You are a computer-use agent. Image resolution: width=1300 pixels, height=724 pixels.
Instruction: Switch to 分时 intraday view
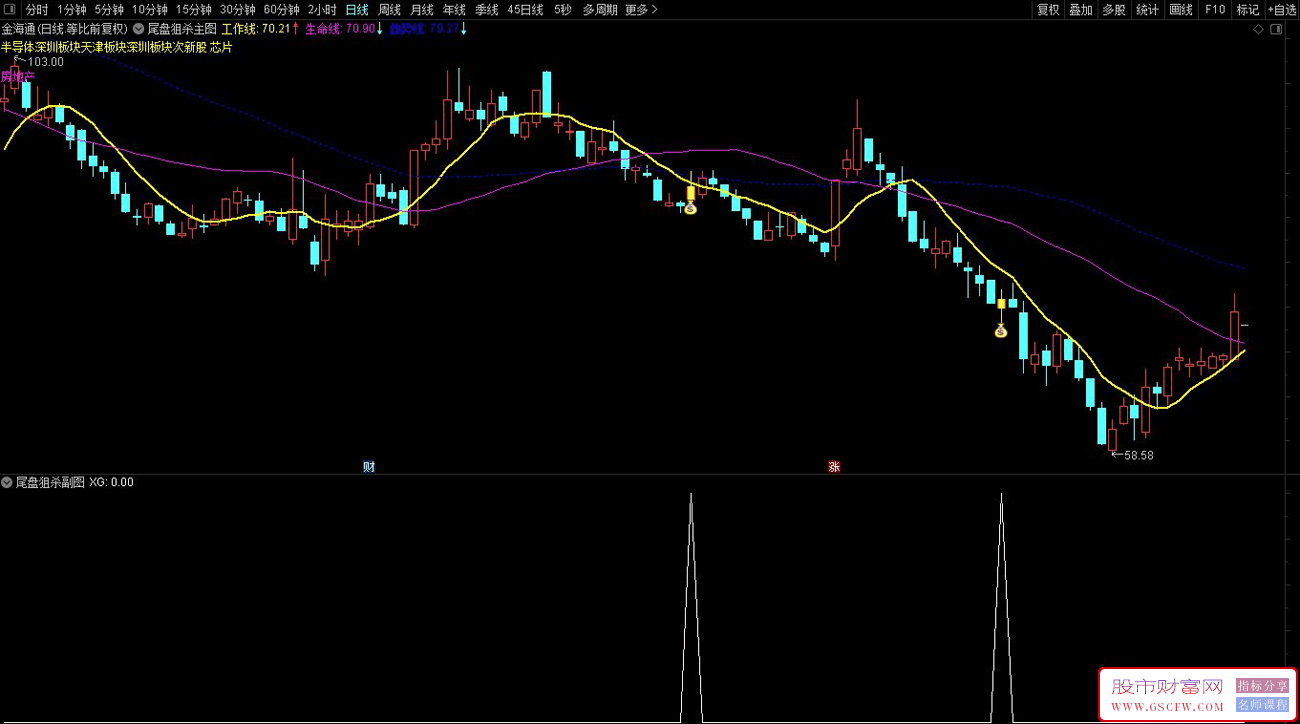coord(37,10)
